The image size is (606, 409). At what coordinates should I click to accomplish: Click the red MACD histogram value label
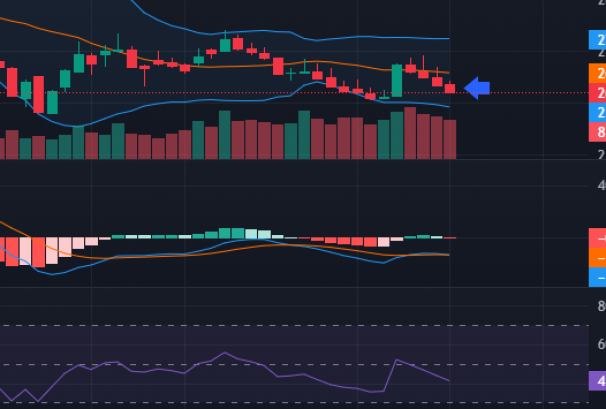point(598,238)
